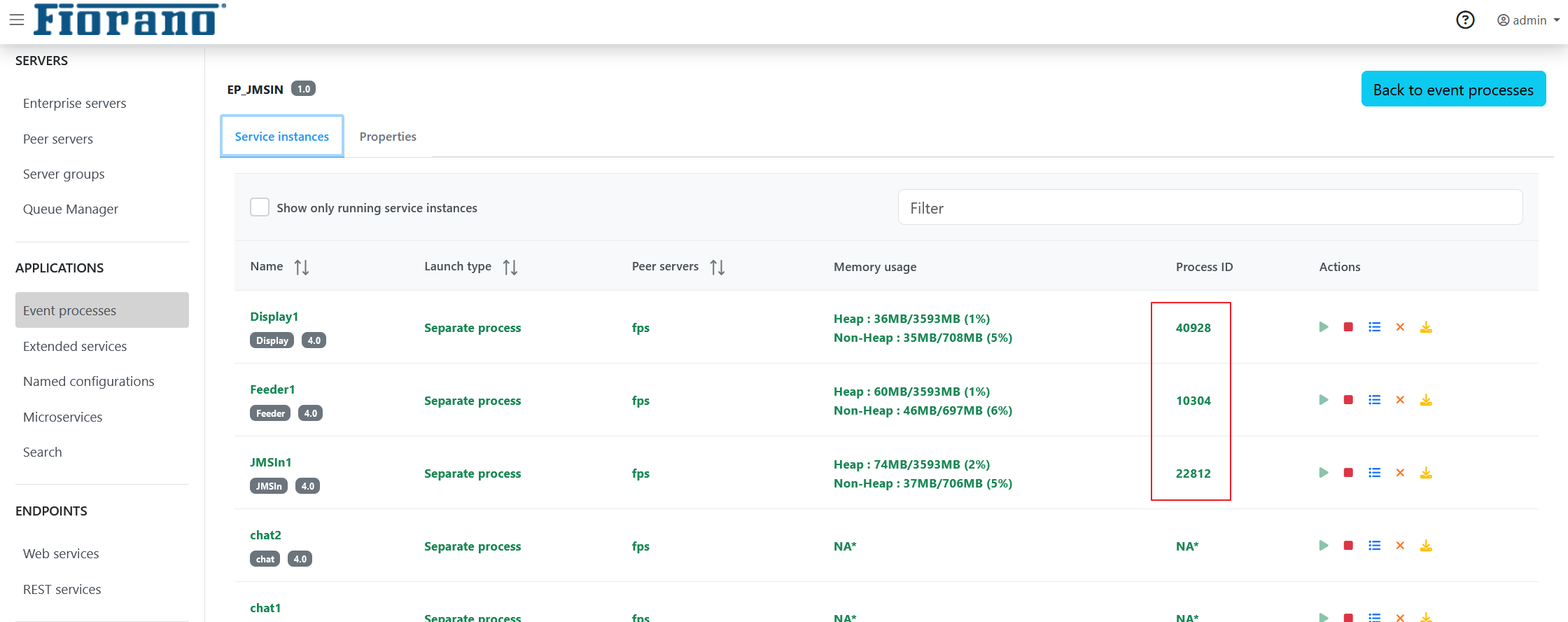This screenshot has height=622, width=1568.
Task: Stop the Feeder1 service with red square
Action: coord(1348,400)
